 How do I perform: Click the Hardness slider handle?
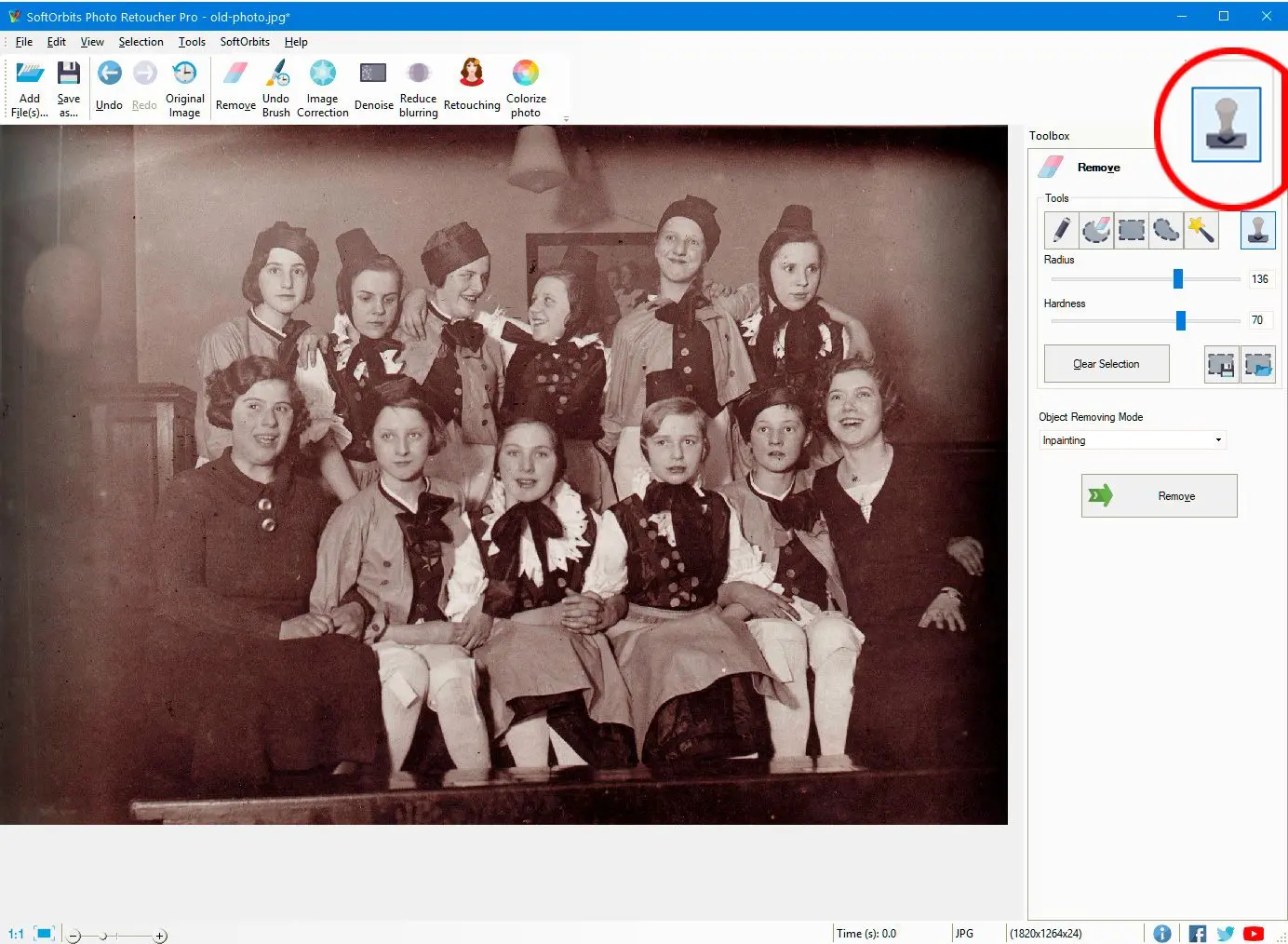(x=1181, y=320)
